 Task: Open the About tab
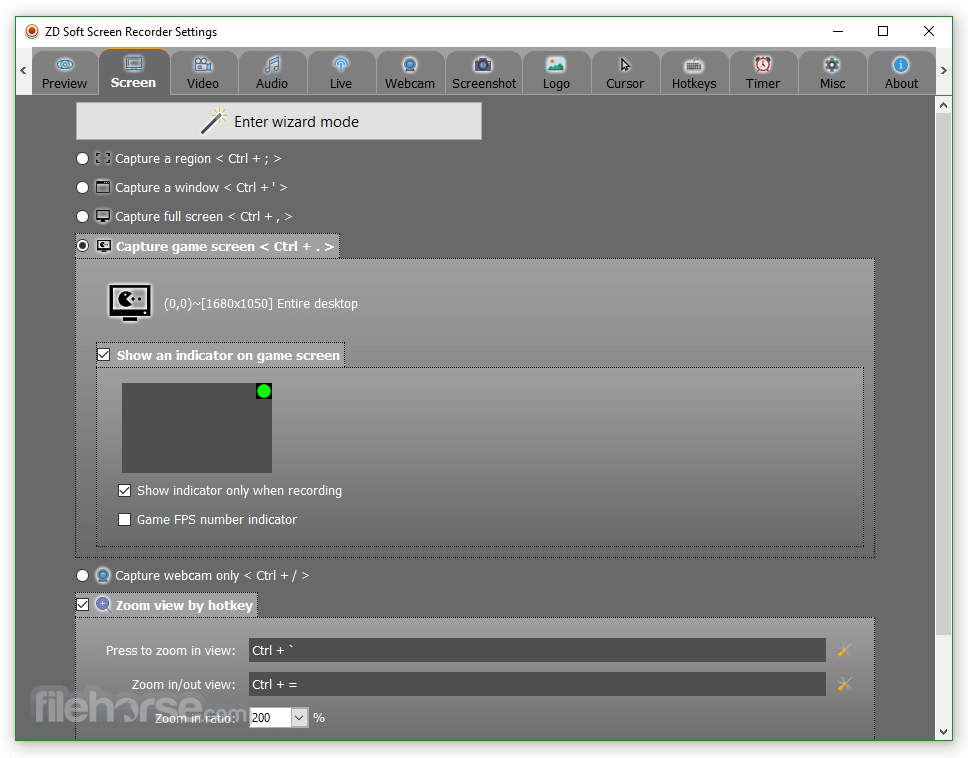click(x=901, y=73)
